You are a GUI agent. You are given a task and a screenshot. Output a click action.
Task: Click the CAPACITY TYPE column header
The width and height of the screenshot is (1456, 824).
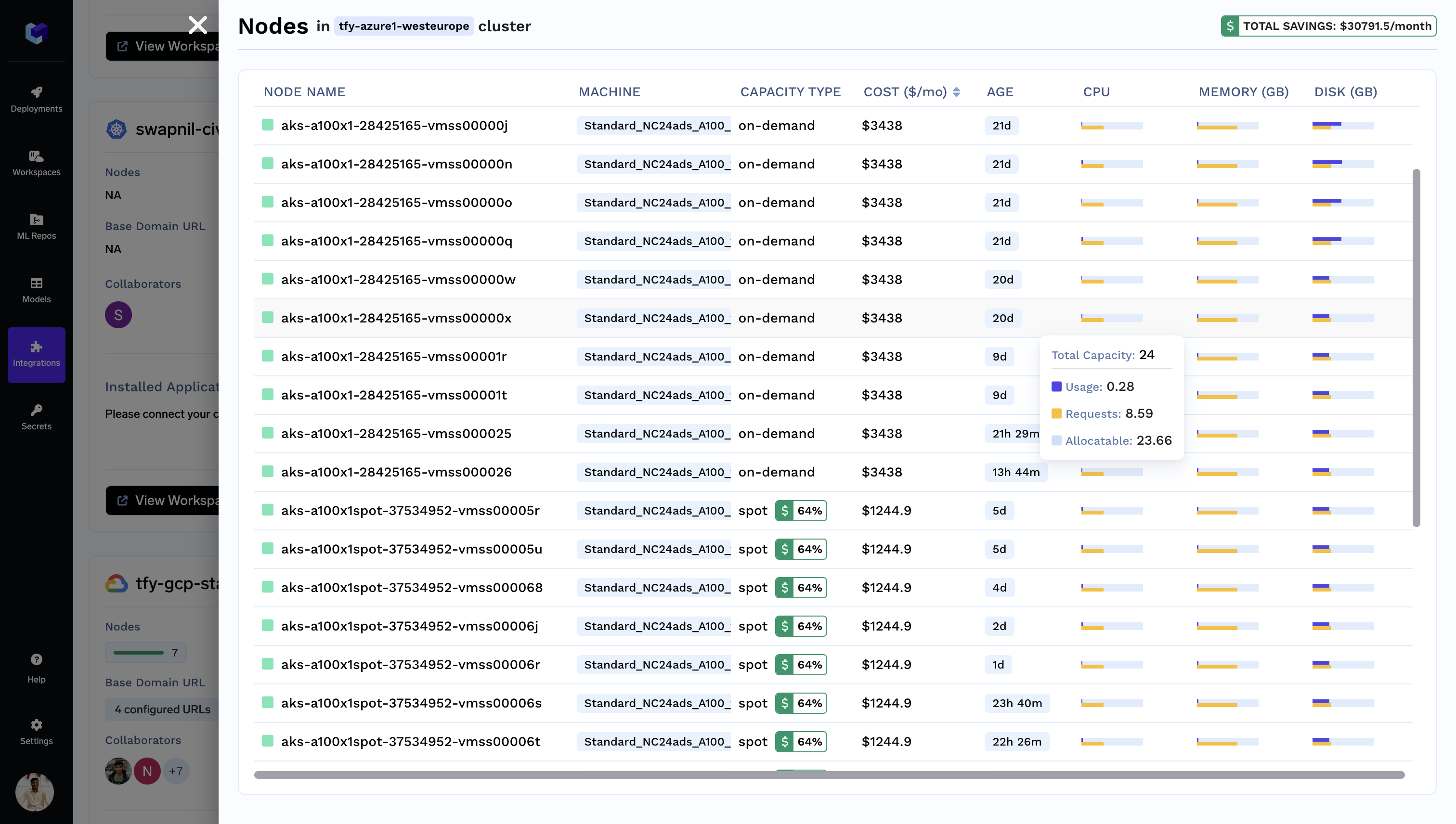790,91
